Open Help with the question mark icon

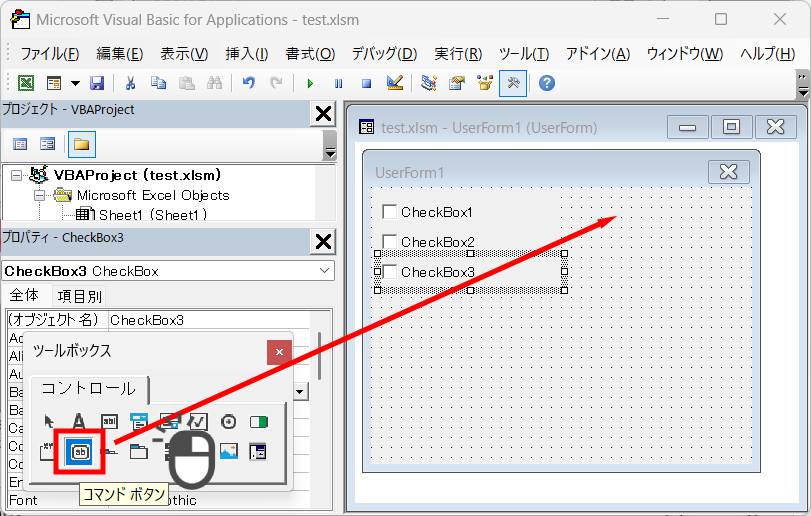547,83
